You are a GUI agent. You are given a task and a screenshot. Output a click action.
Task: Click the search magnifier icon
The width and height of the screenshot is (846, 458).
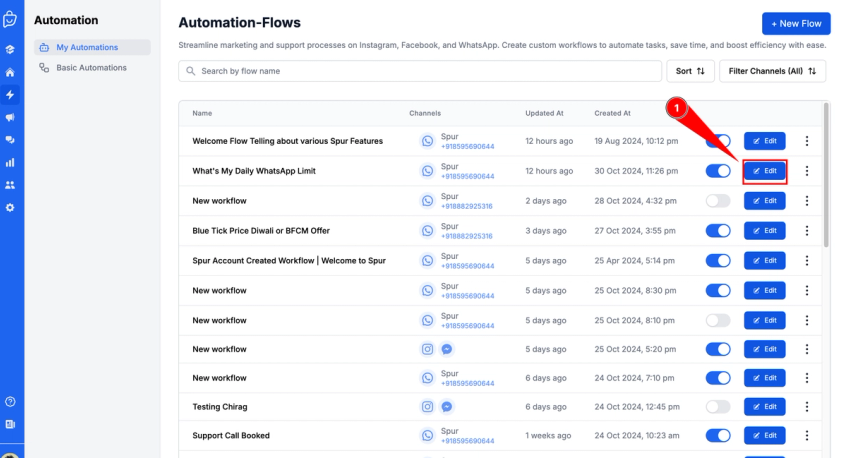[190, 71]
